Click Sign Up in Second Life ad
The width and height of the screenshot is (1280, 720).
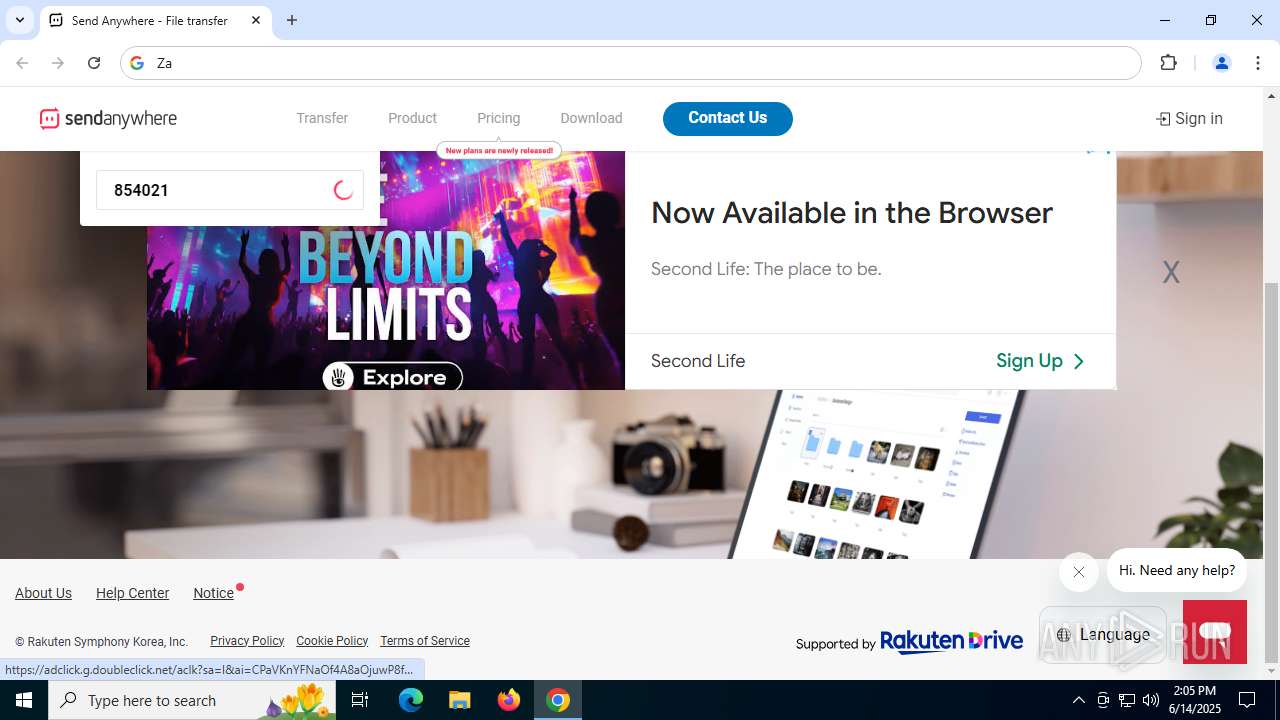tap(1040, 361)
